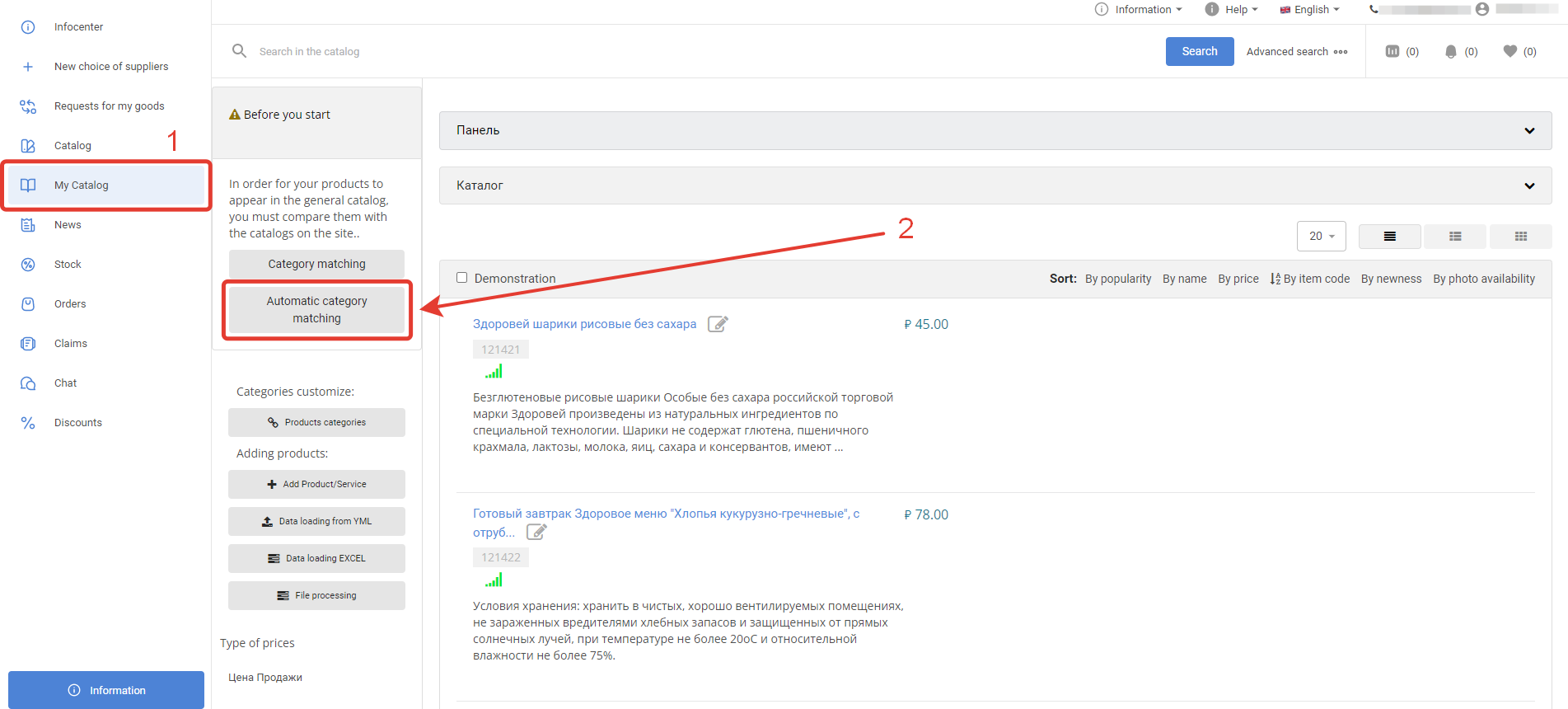
Task: Toggle the Demonstration checkbox
Action: [x=462, y=278]
